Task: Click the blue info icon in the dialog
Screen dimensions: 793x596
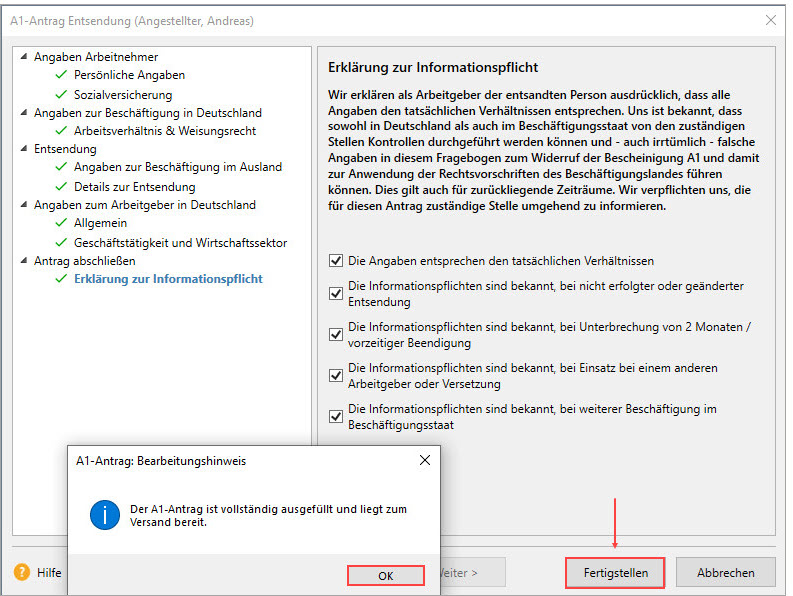Action: point(105,515)
